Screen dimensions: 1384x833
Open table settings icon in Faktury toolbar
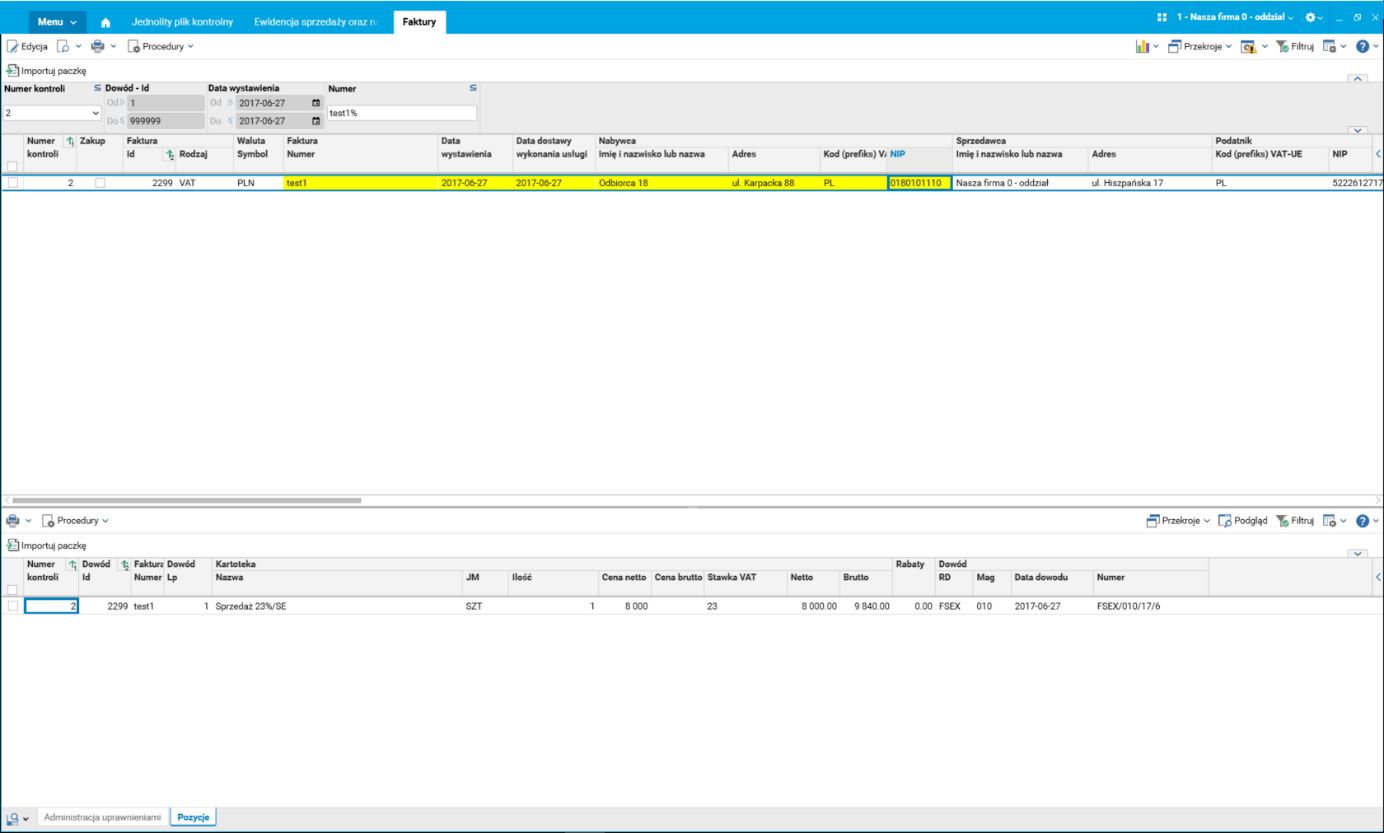click(x=1330, y=46)
